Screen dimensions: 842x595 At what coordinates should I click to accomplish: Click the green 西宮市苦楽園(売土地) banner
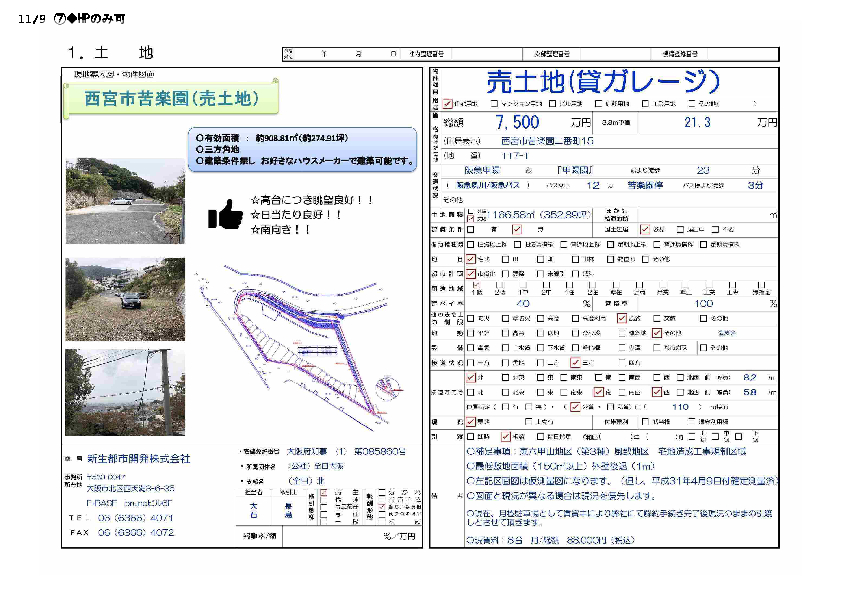click(x=171, y=98)
